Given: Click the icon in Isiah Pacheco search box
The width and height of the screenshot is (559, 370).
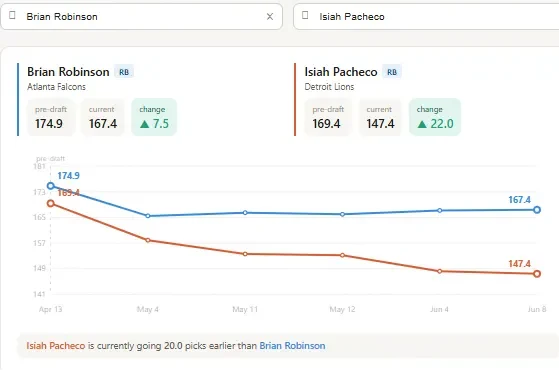Looking at the screenshot, I should click(x=305, y=15).
